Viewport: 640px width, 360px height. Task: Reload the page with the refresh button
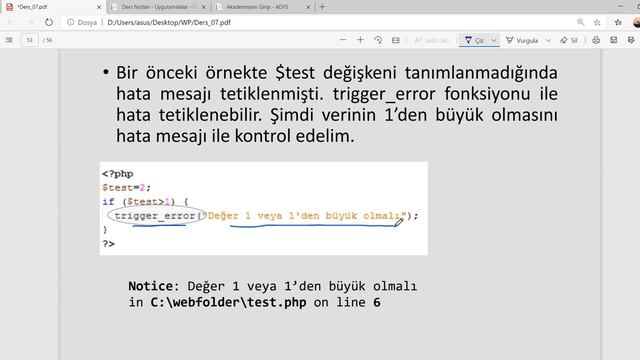(x=49, y=22)
